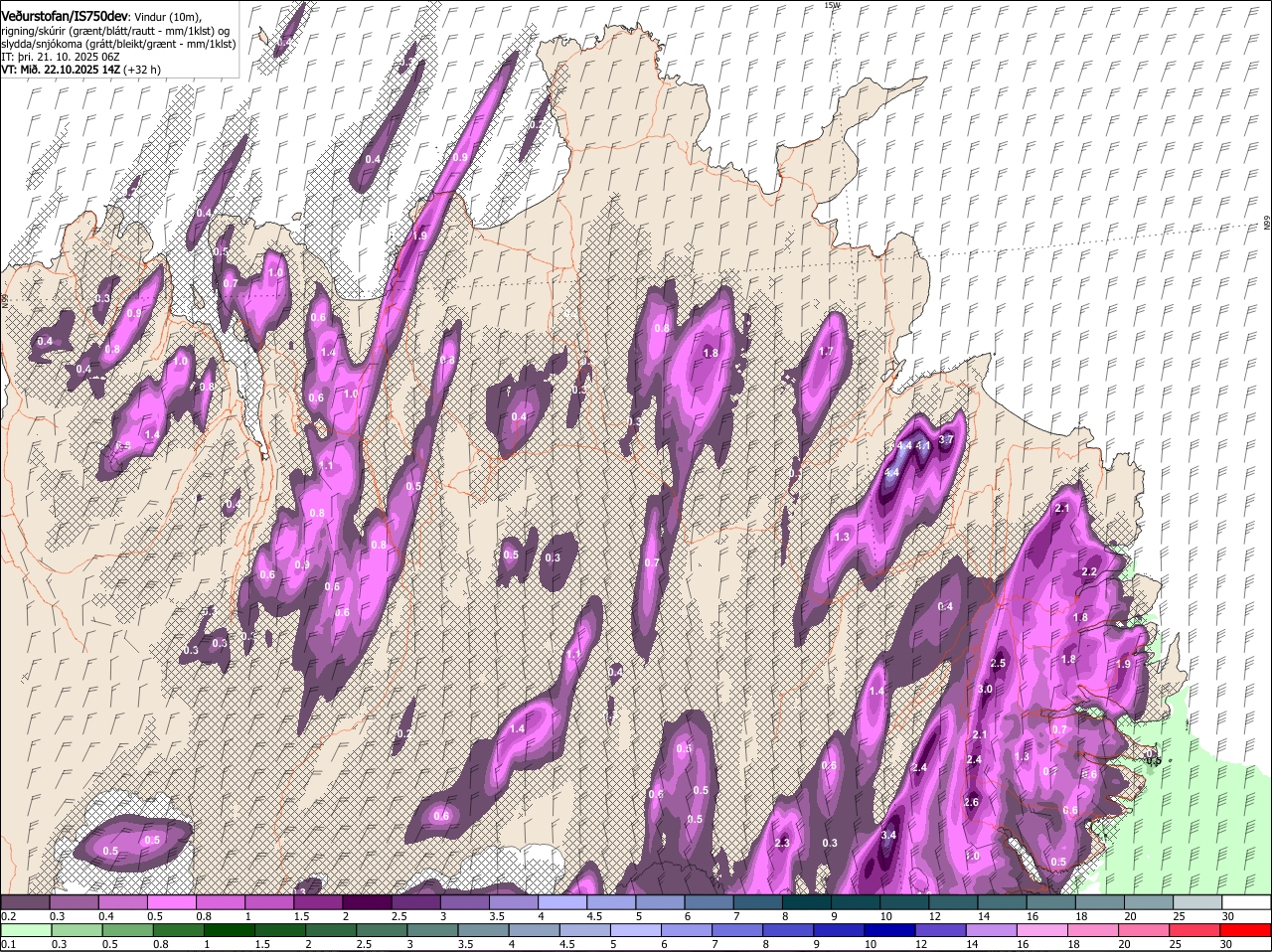Select the 2.2 precipitation value label
Image resolution: width=1272 pixels, height=952 pixels.
point(1088,572)
